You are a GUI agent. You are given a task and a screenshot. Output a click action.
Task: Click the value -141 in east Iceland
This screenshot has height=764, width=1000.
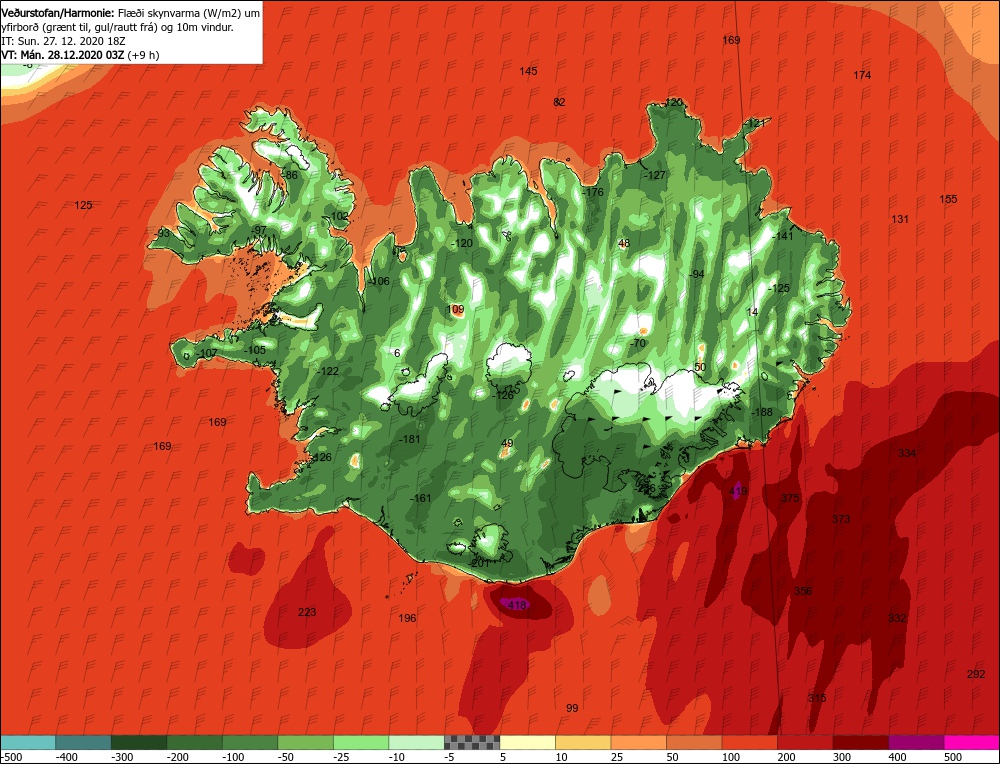(783, 236)
